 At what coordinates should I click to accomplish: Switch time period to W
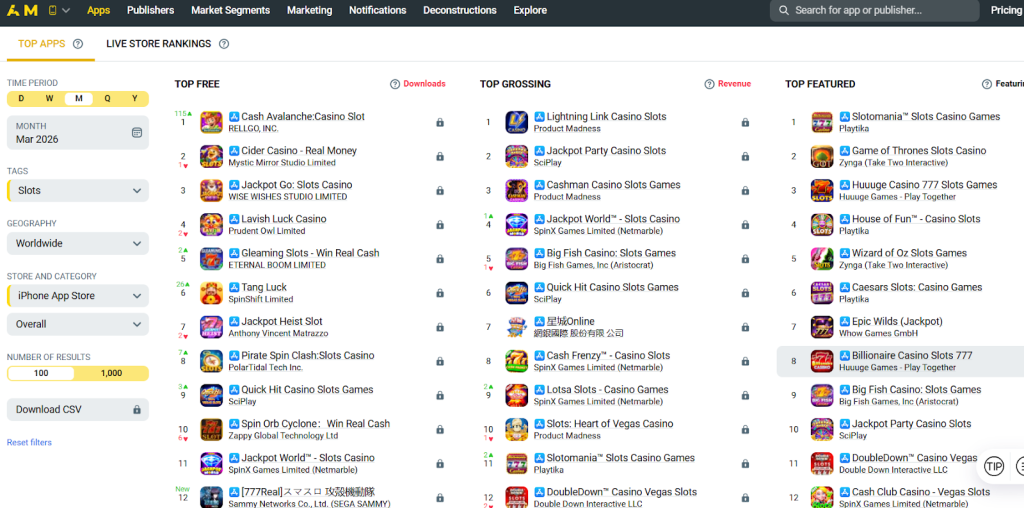click(x=49, y=99)
